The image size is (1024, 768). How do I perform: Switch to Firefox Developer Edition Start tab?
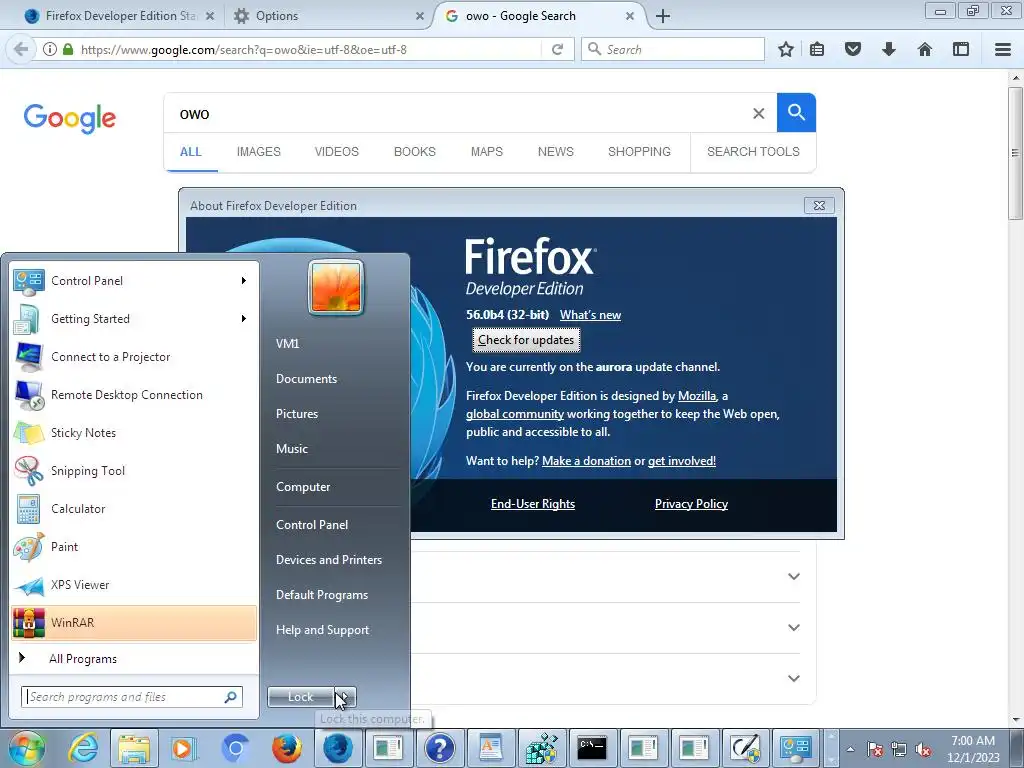(120, 16)
